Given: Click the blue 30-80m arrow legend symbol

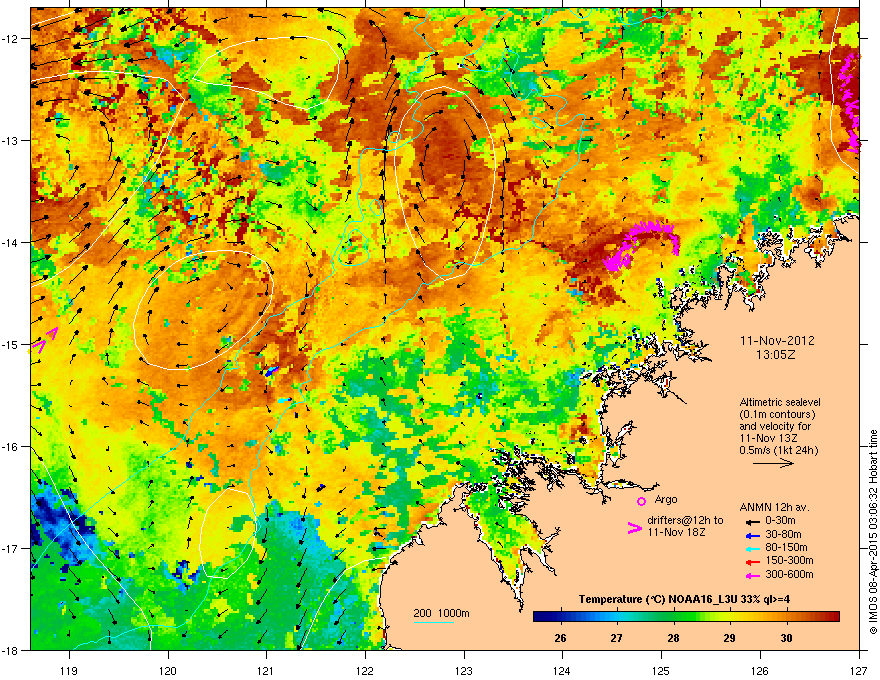Looking at the screenshot, I should (x=753, y=535).
